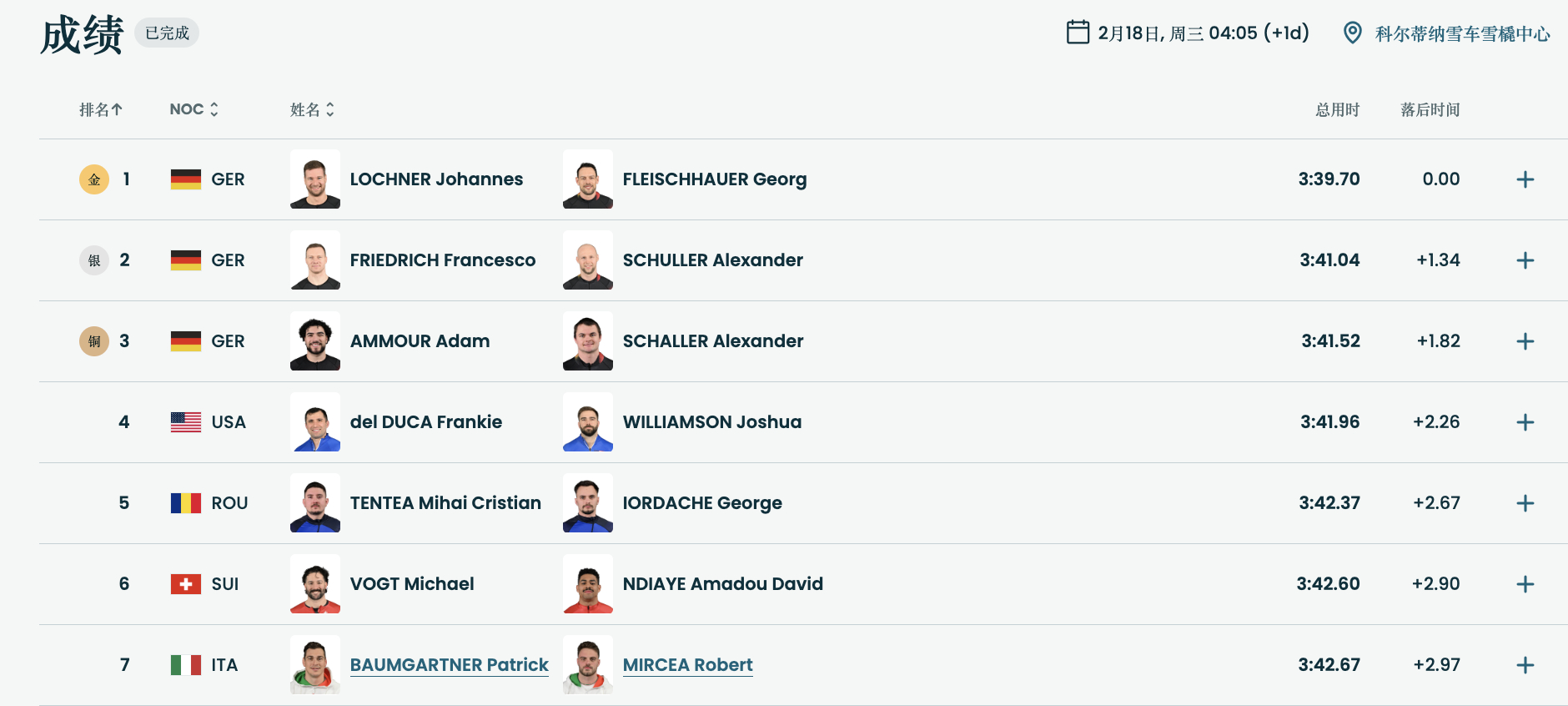1568x706 pixels.
Task: Open details for the USA del DUCA team
Action: coord(1525,422)
